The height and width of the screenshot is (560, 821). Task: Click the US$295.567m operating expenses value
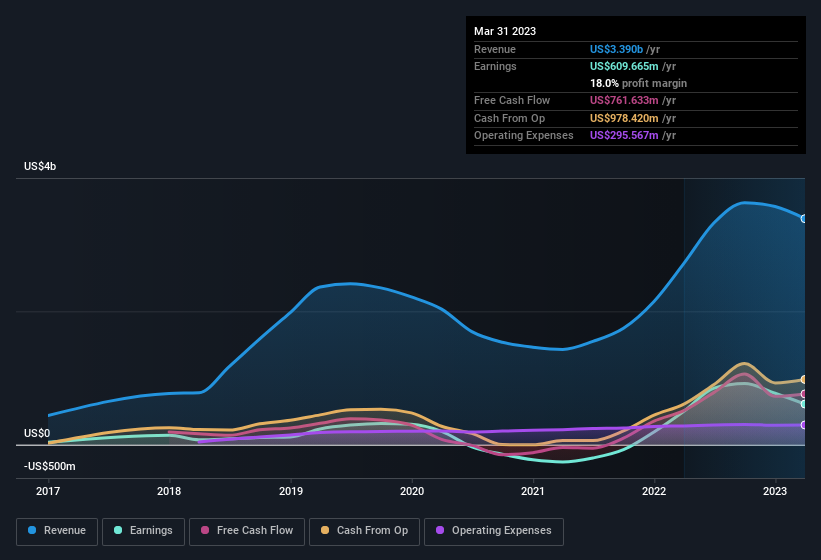click(624, 136)
